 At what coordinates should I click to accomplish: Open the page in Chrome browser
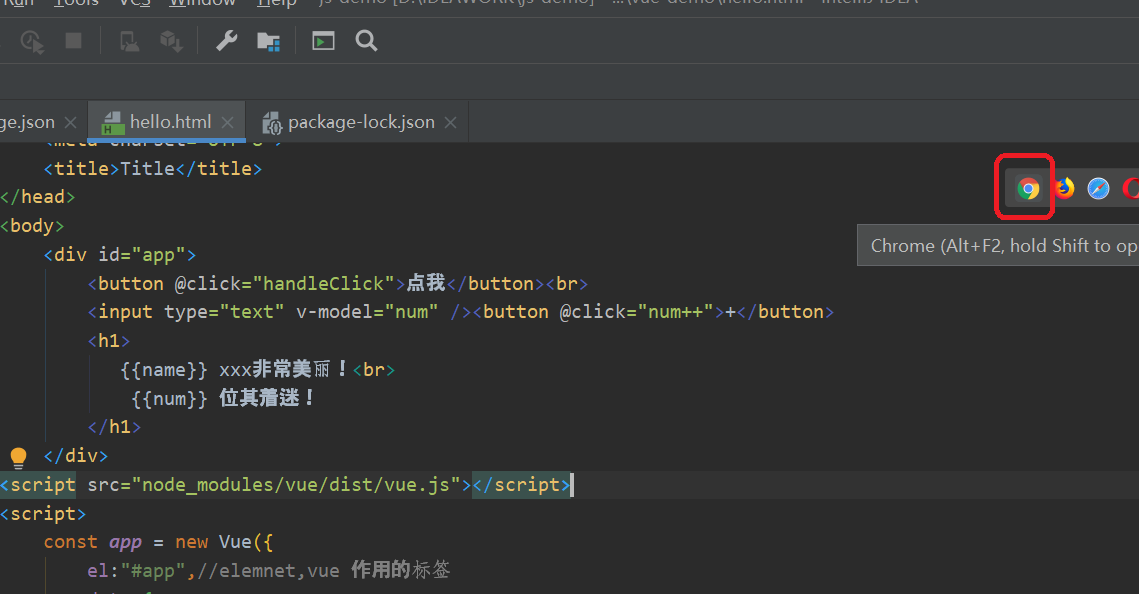(x=1027, y=189)
